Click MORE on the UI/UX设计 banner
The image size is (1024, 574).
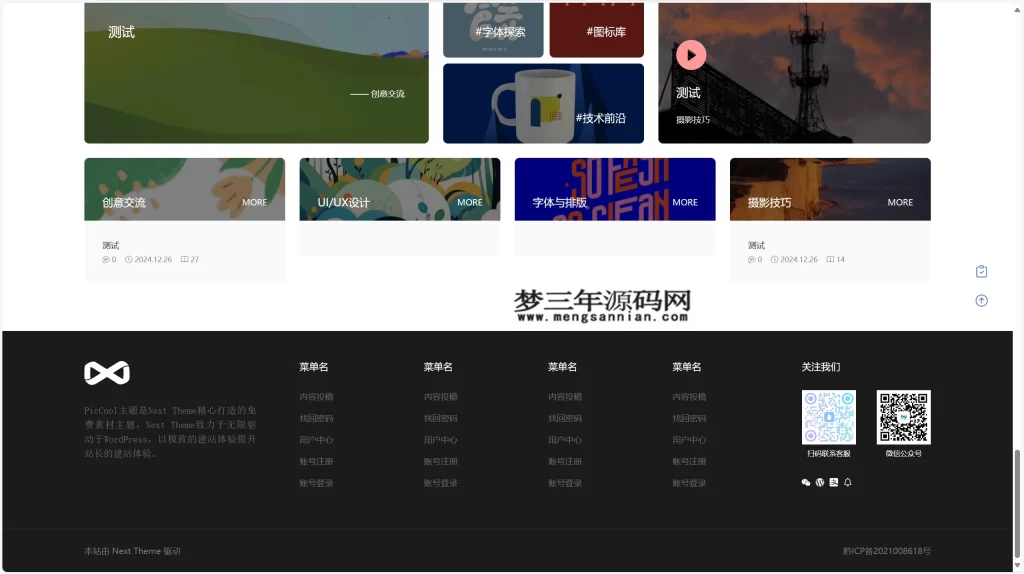click(x=470, y=202)
